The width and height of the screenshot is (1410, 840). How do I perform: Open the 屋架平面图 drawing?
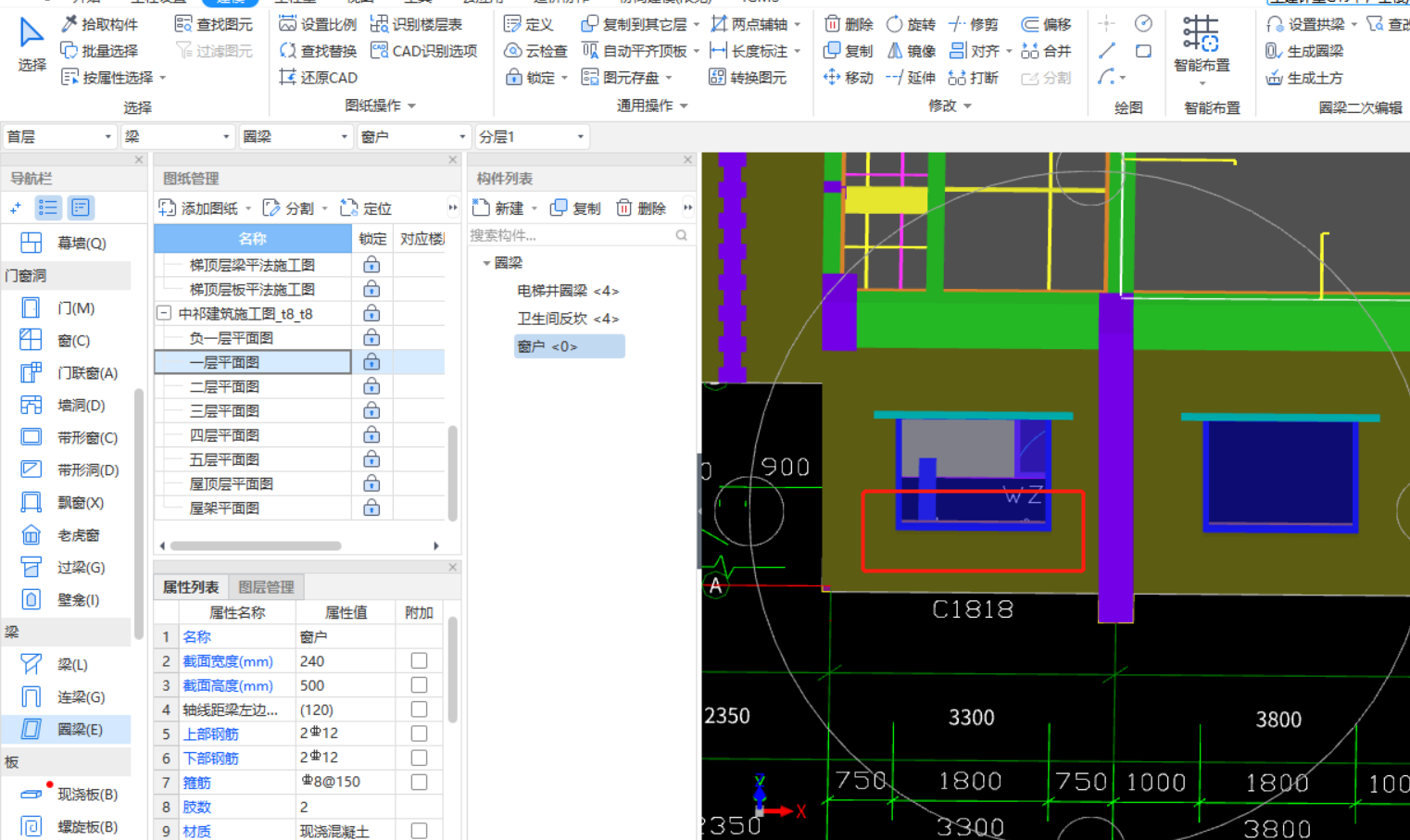[224, 508]
